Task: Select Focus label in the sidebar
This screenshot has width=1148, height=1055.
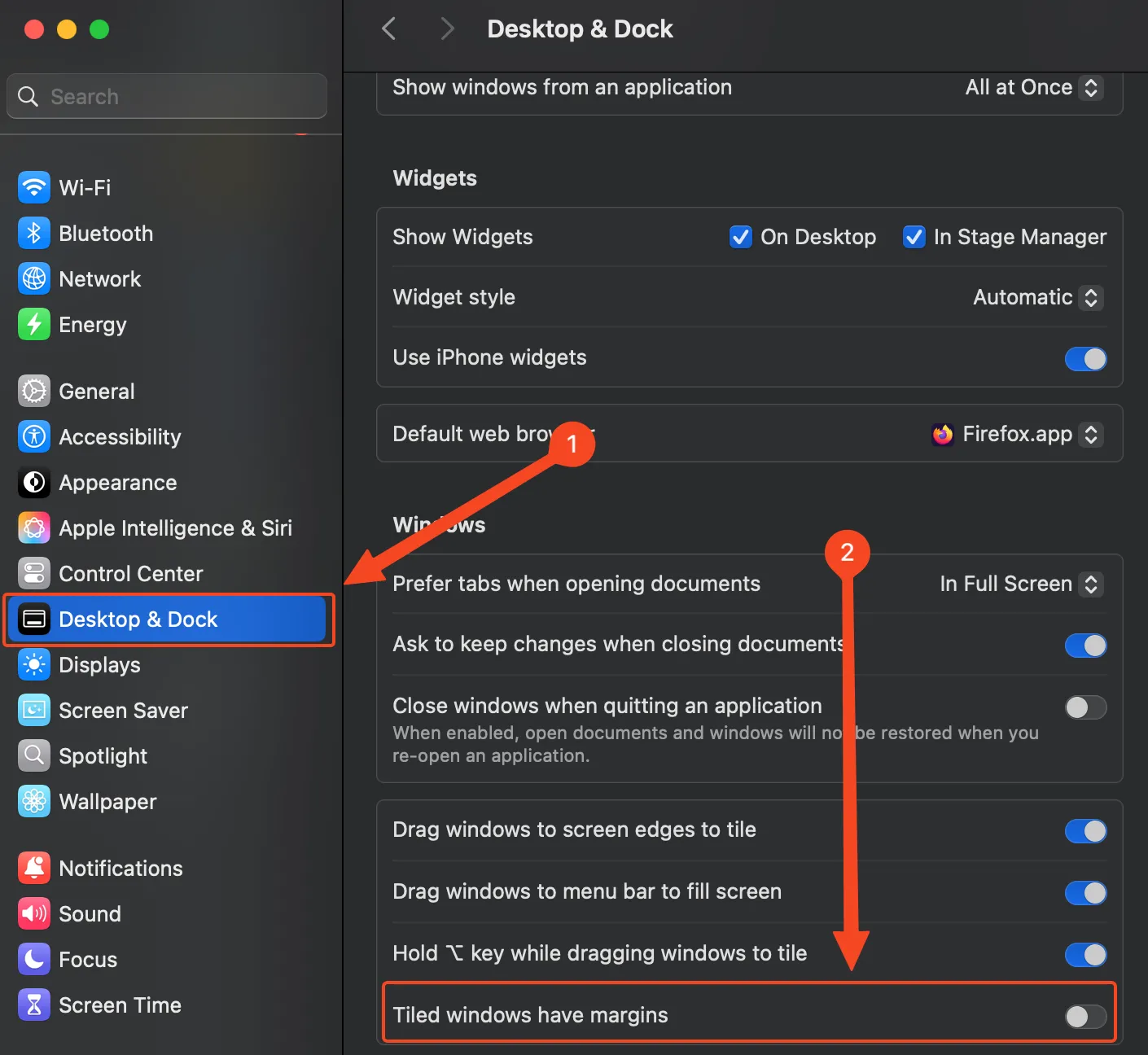Action: [88, 960]
